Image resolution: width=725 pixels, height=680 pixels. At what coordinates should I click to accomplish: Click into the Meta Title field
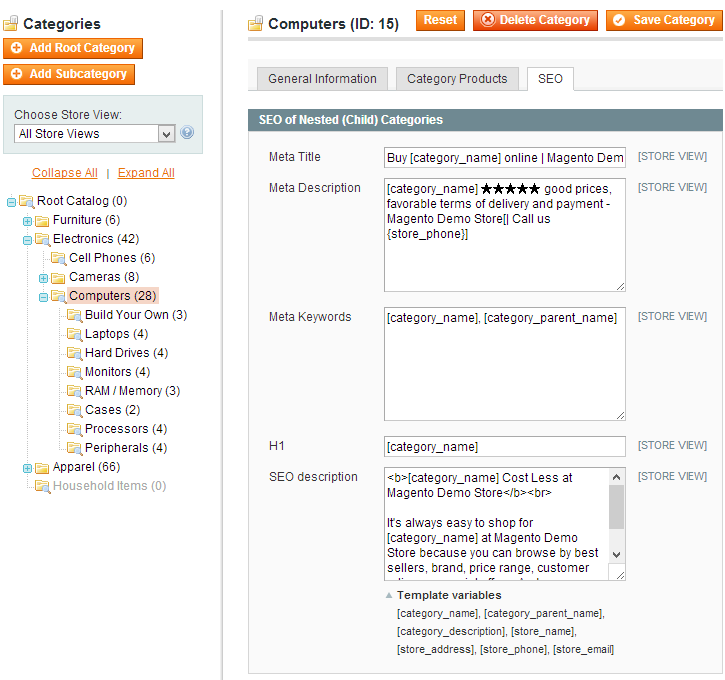(x=504, y=158)
